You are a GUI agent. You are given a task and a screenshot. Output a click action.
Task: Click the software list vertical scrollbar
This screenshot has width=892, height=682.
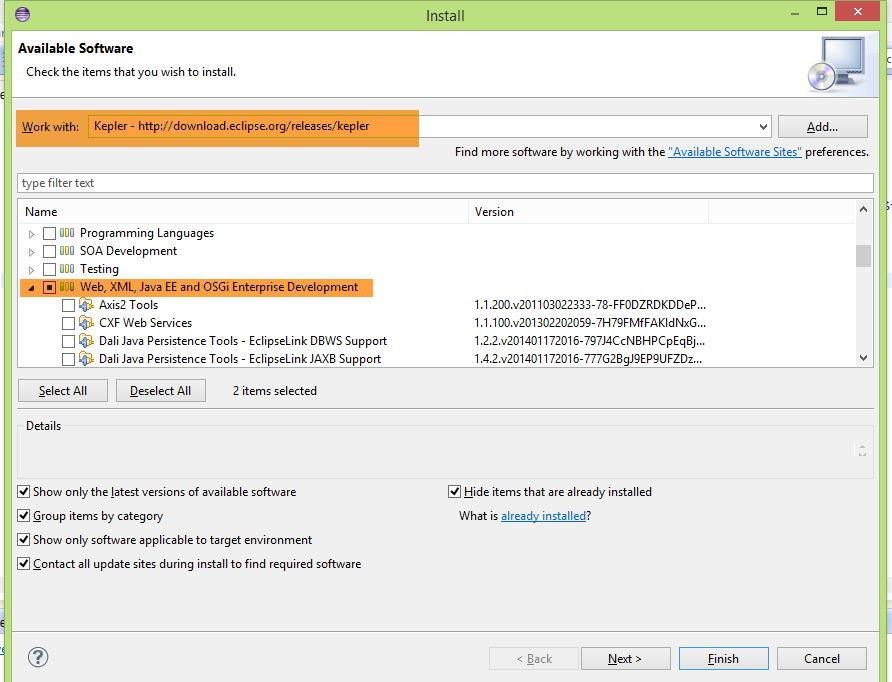(x=863, y=300)
